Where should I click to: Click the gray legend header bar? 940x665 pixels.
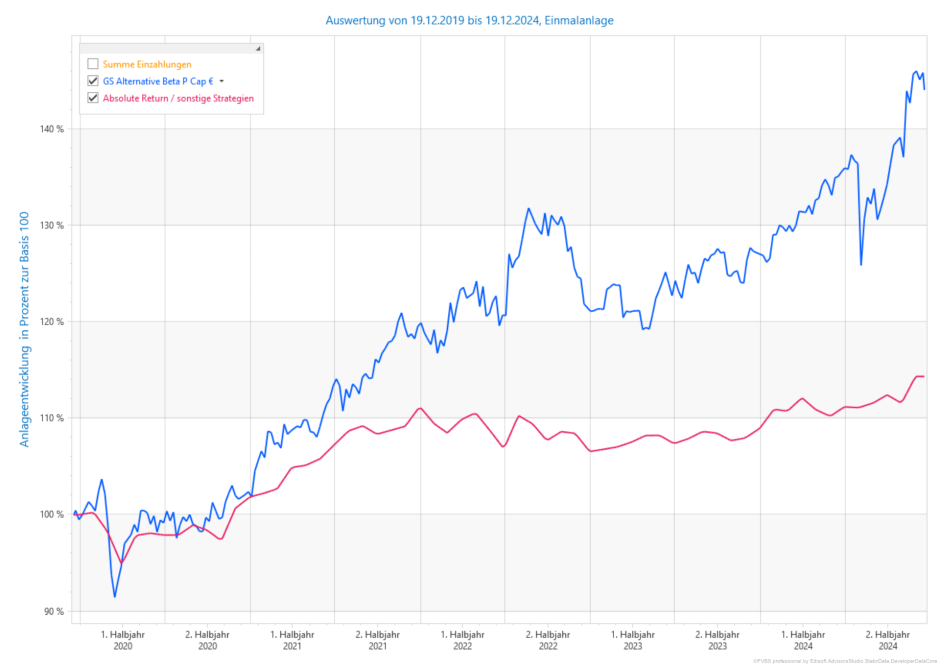(x=168, y=48)
